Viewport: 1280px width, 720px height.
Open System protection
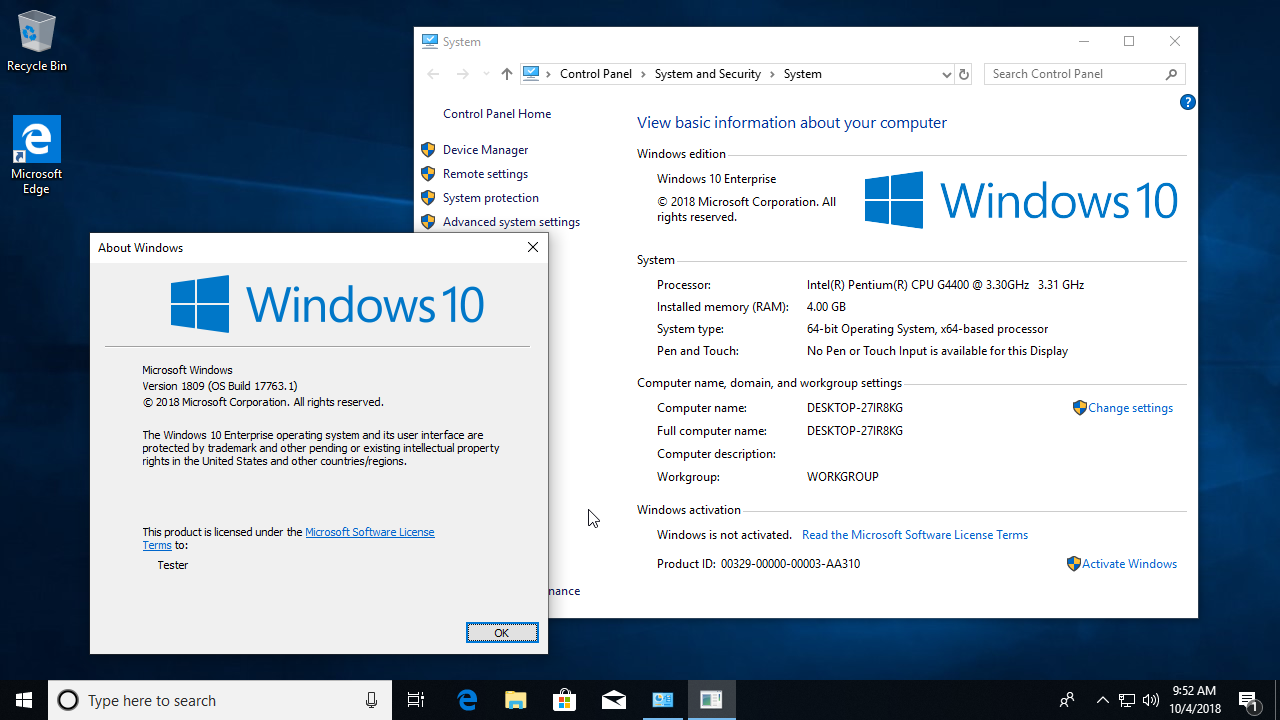tap(490, 198)
